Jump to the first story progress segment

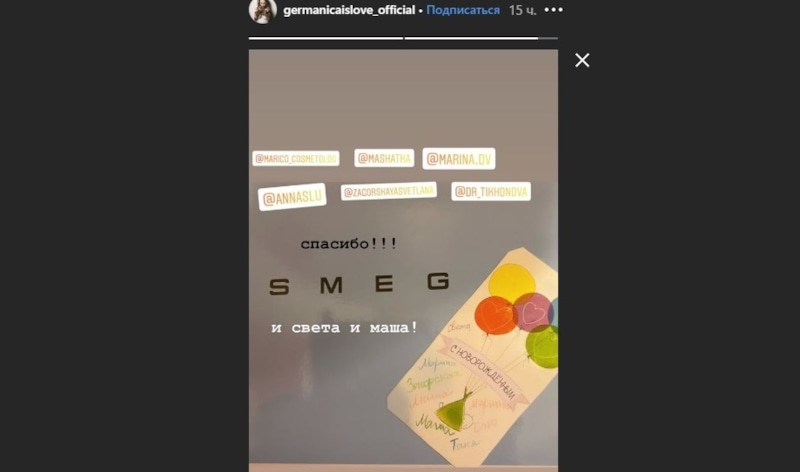(326, 38)
